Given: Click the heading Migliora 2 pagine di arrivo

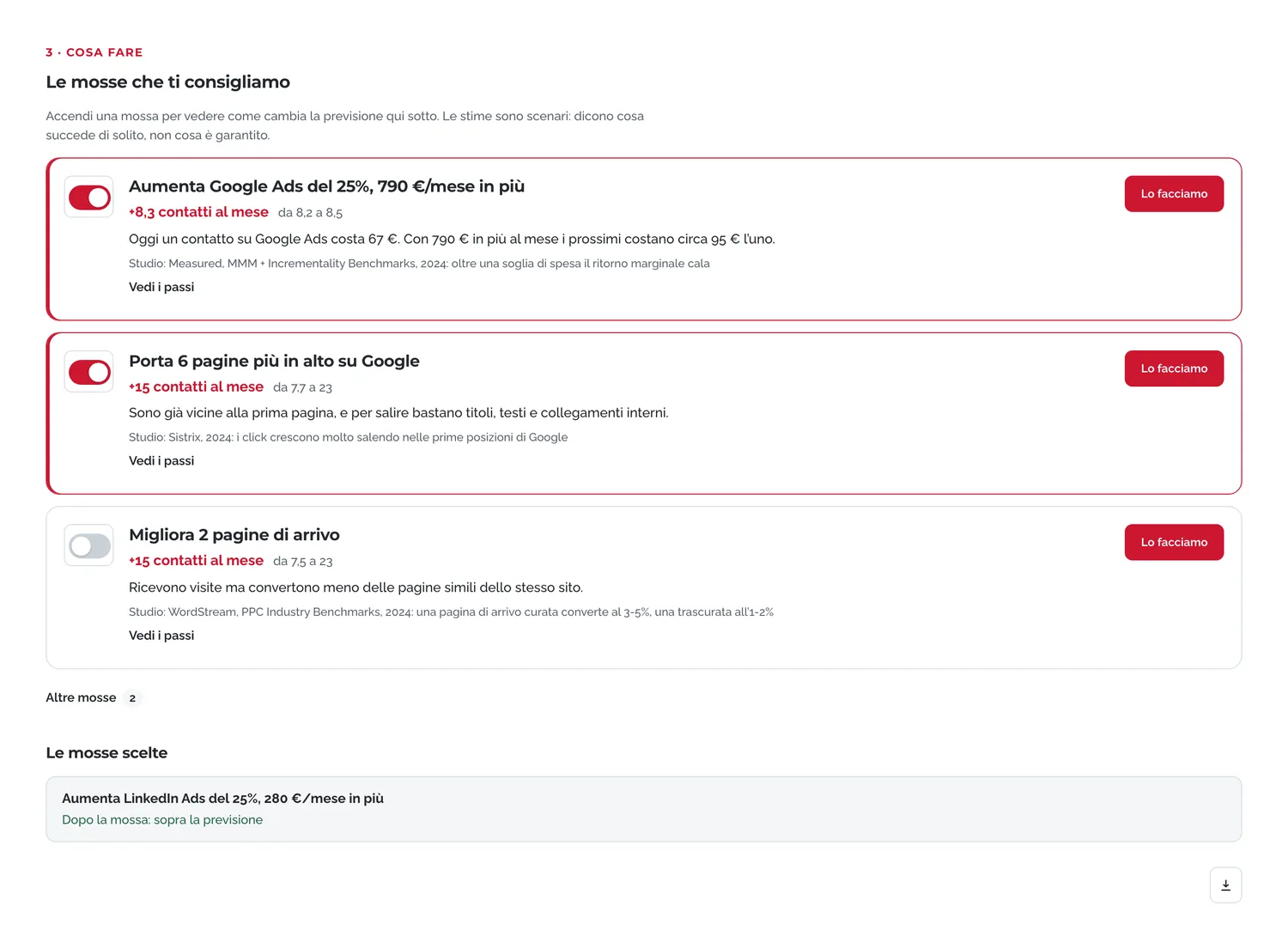Looking at the screenshot, I should [x=234, y=534].
